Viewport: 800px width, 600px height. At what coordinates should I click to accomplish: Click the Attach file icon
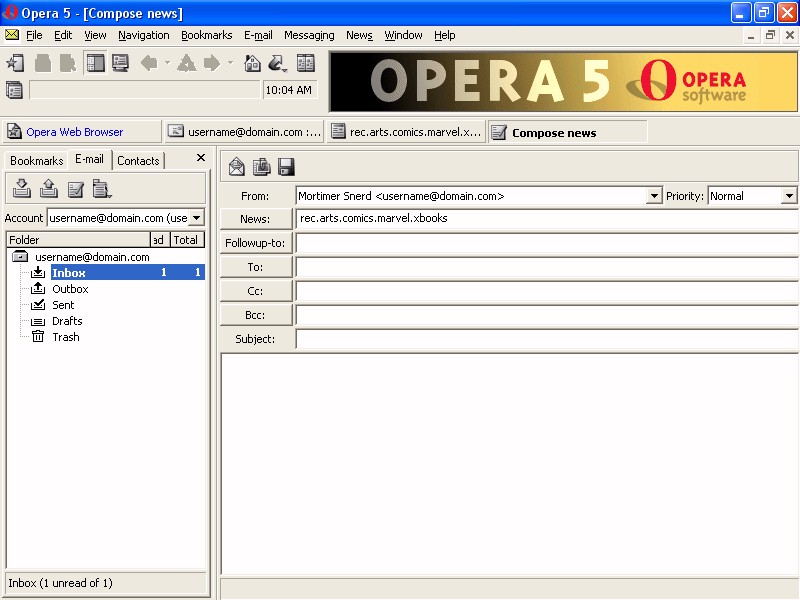coord(262,167)
